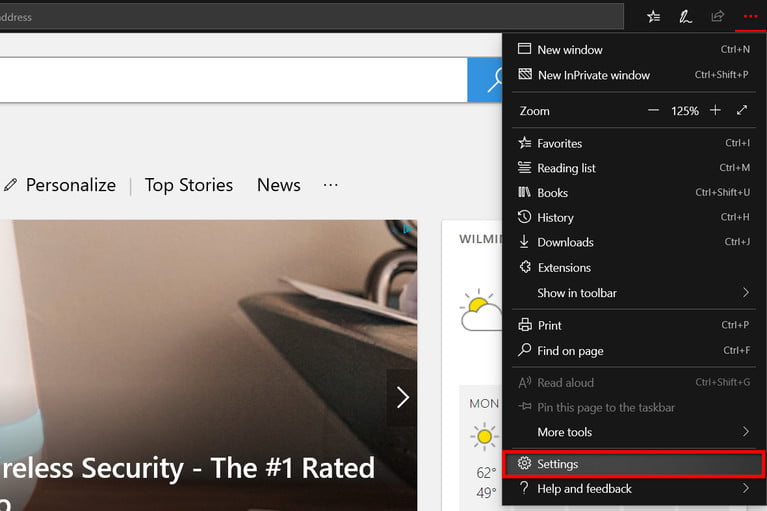Click the AdChoices icon on the ad
This screenshot has height=511, width=767.
pyautogui.click(x=407, y=228)
